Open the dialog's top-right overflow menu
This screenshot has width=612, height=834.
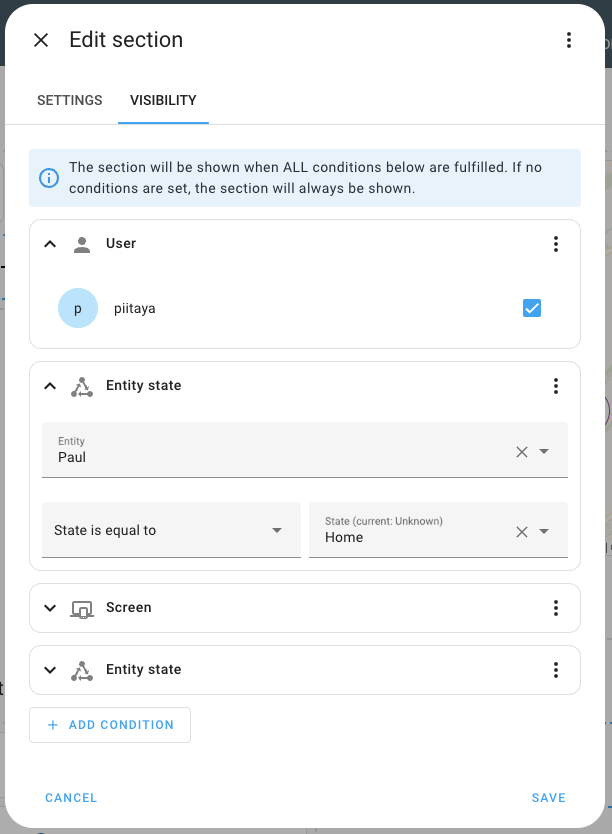coord(569,40)
